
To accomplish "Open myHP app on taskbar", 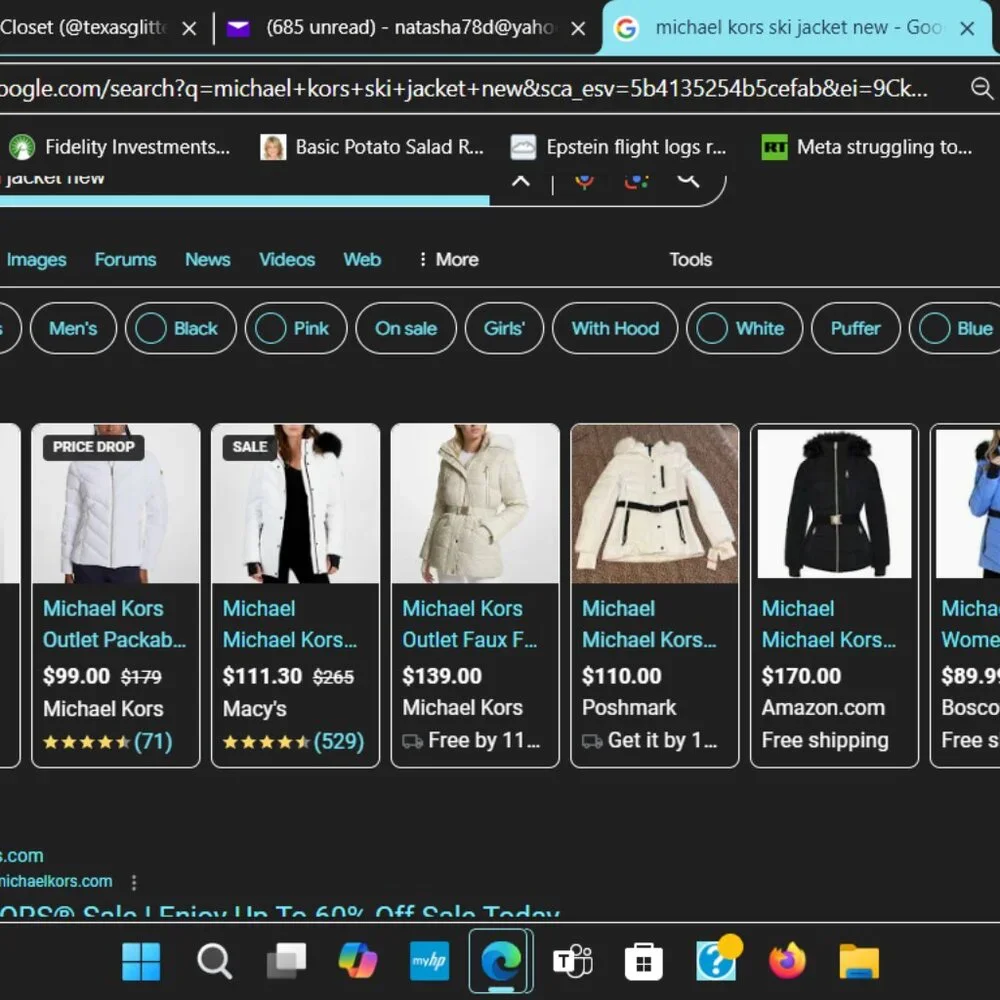I will point(430,960).
